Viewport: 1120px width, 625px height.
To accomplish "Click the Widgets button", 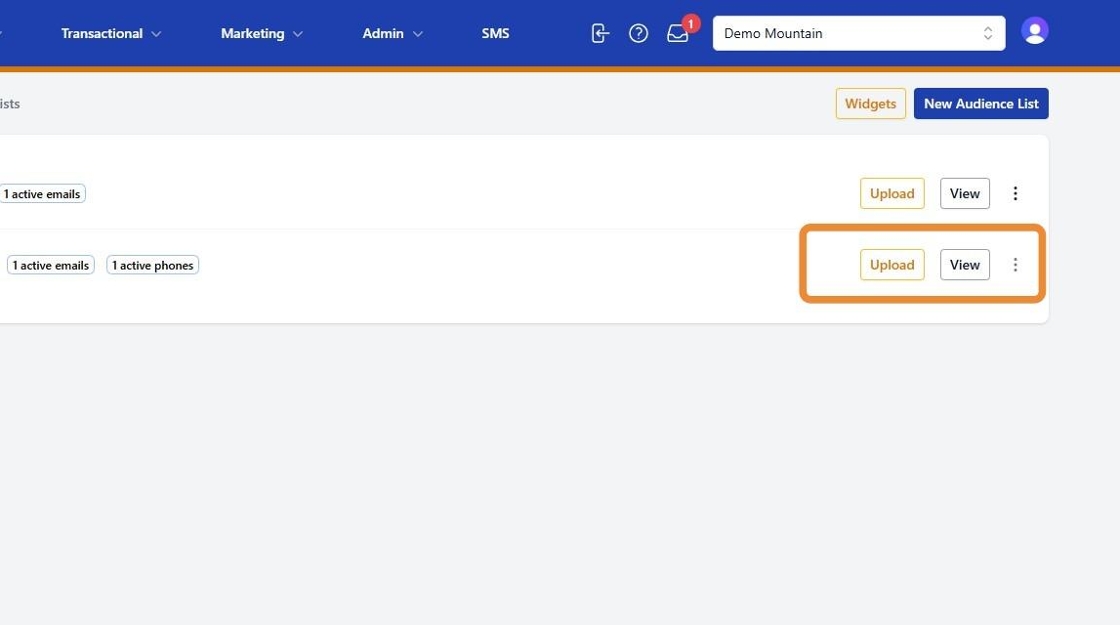I will point(870,104).
